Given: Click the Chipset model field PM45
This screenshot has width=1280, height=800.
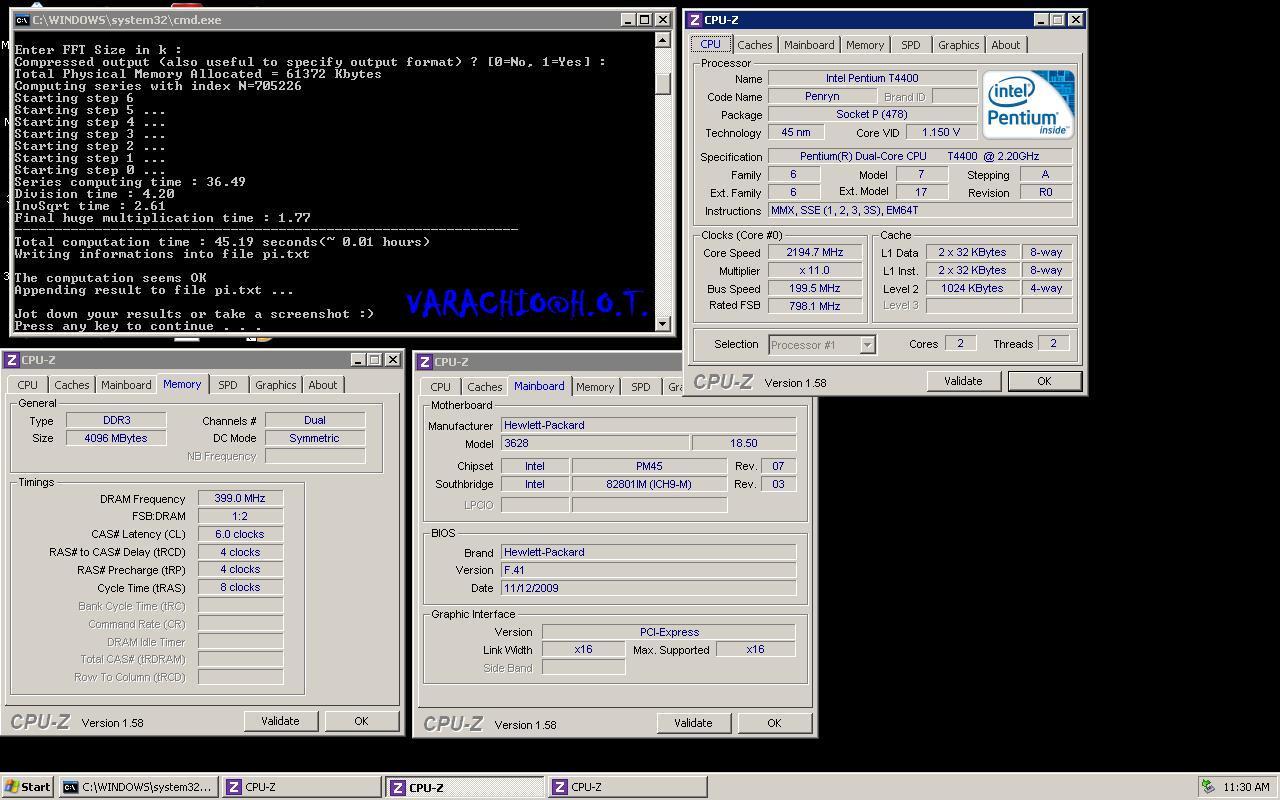Looking at the screenshot, I should 649,466.
